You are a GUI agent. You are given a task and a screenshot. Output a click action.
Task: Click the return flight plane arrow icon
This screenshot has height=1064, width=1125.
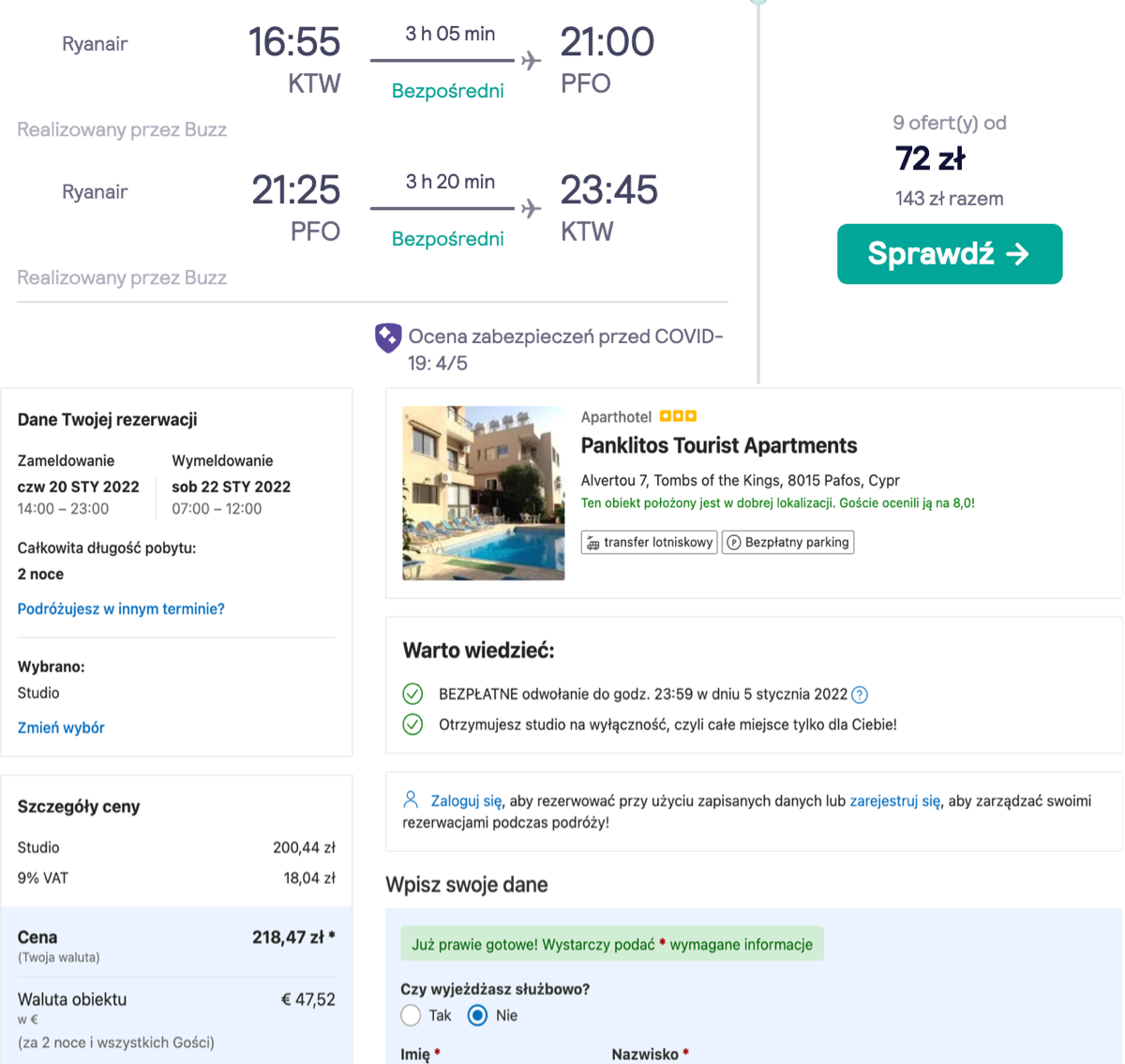(x=532, y=208)
